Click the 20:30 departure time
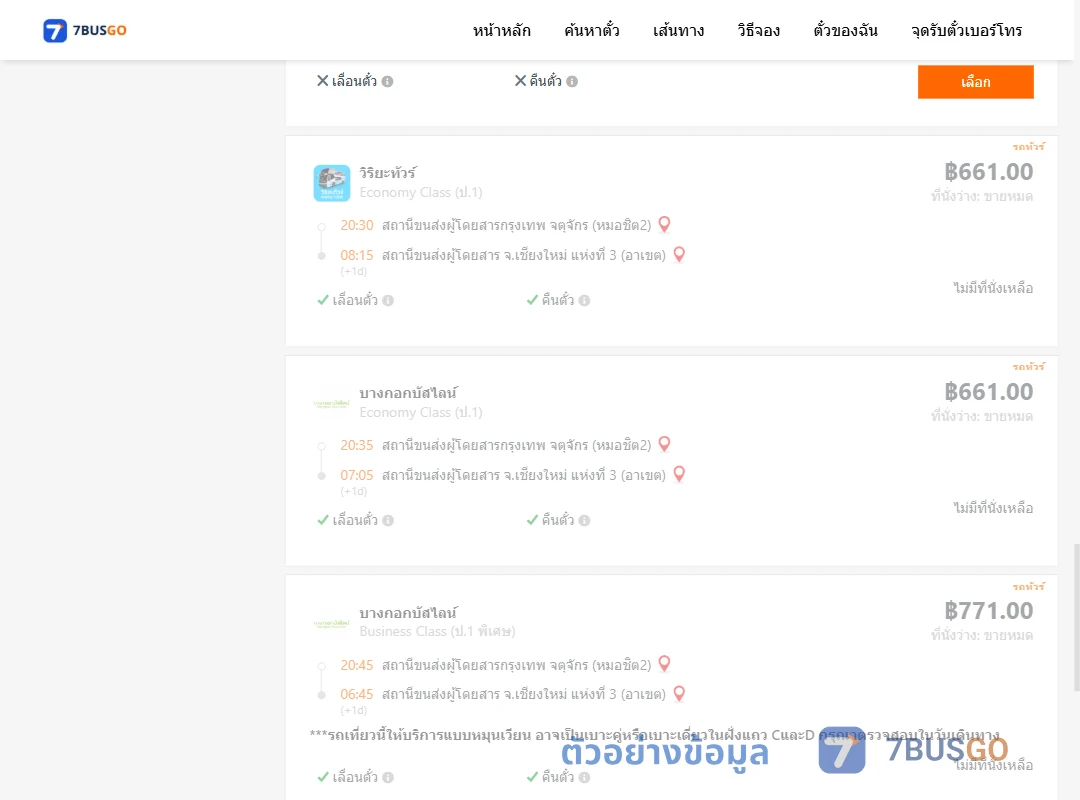Image resolution: width=1080 pixels, height=800 pixels. tap(357, 225)
